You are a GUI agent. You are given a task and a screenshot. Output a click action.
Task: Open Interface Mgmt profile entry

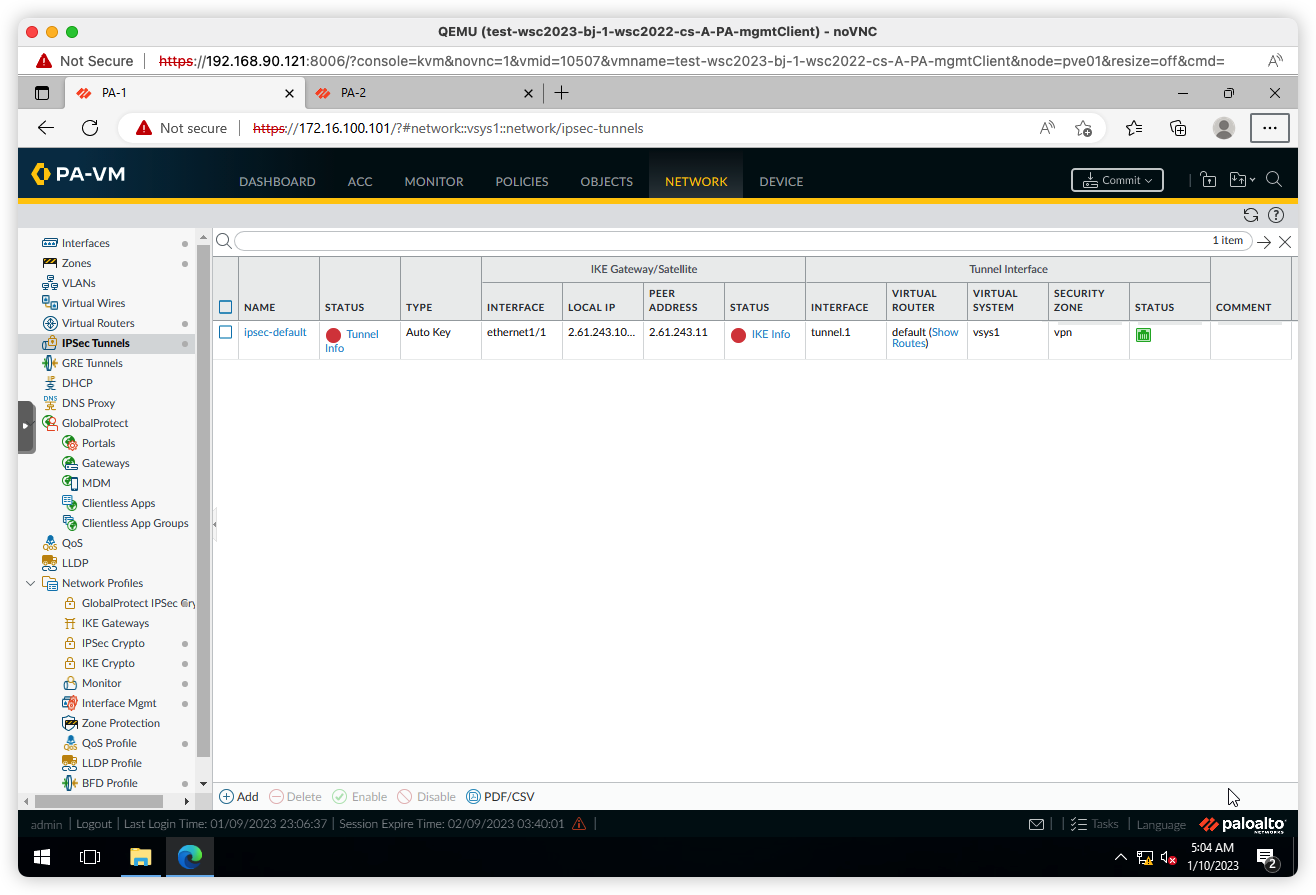click(x=119, y=703)
